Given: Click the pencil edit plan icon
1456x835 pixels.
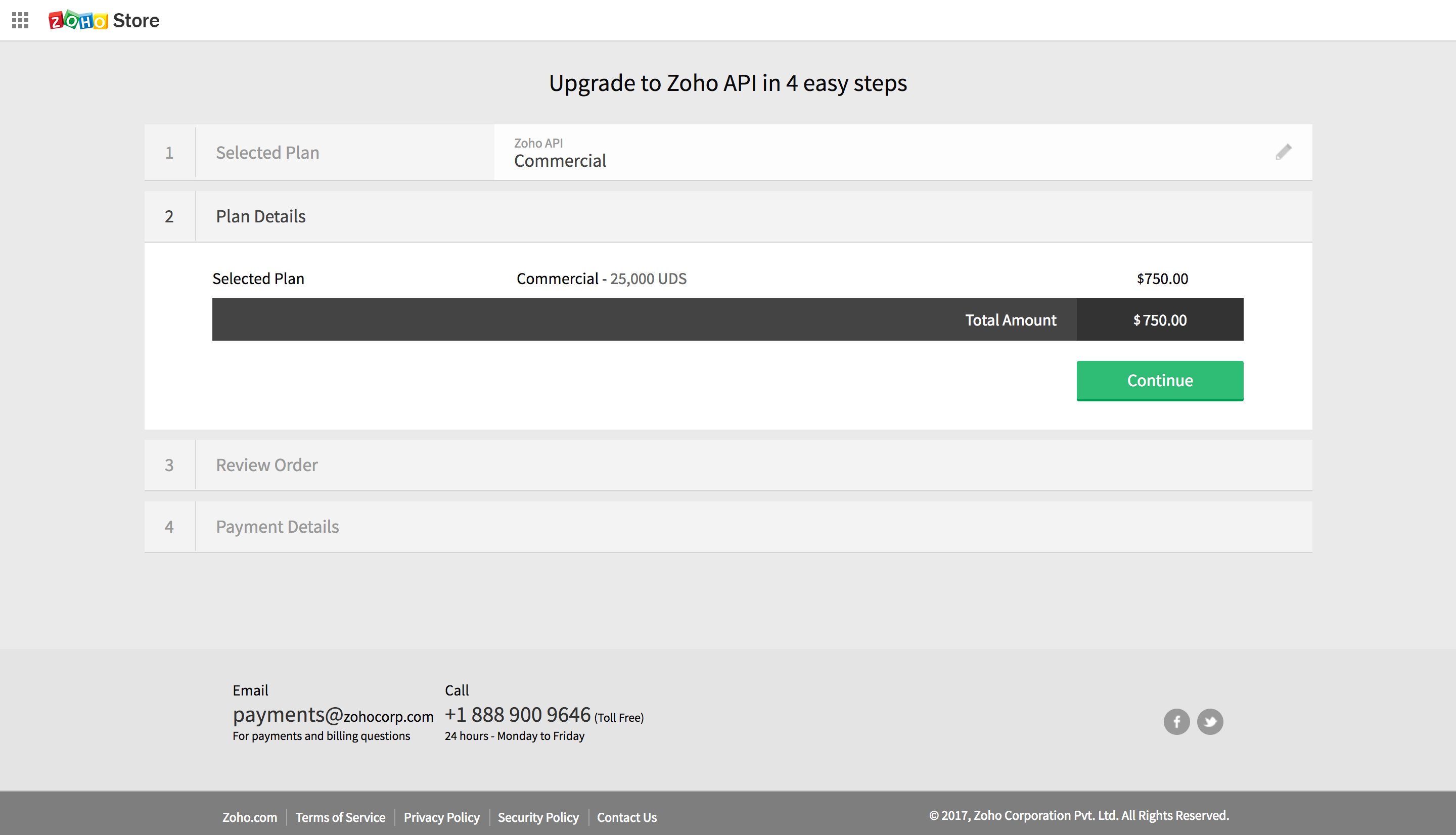Looking at the screenshot, I should click(x=1284, y=152).
